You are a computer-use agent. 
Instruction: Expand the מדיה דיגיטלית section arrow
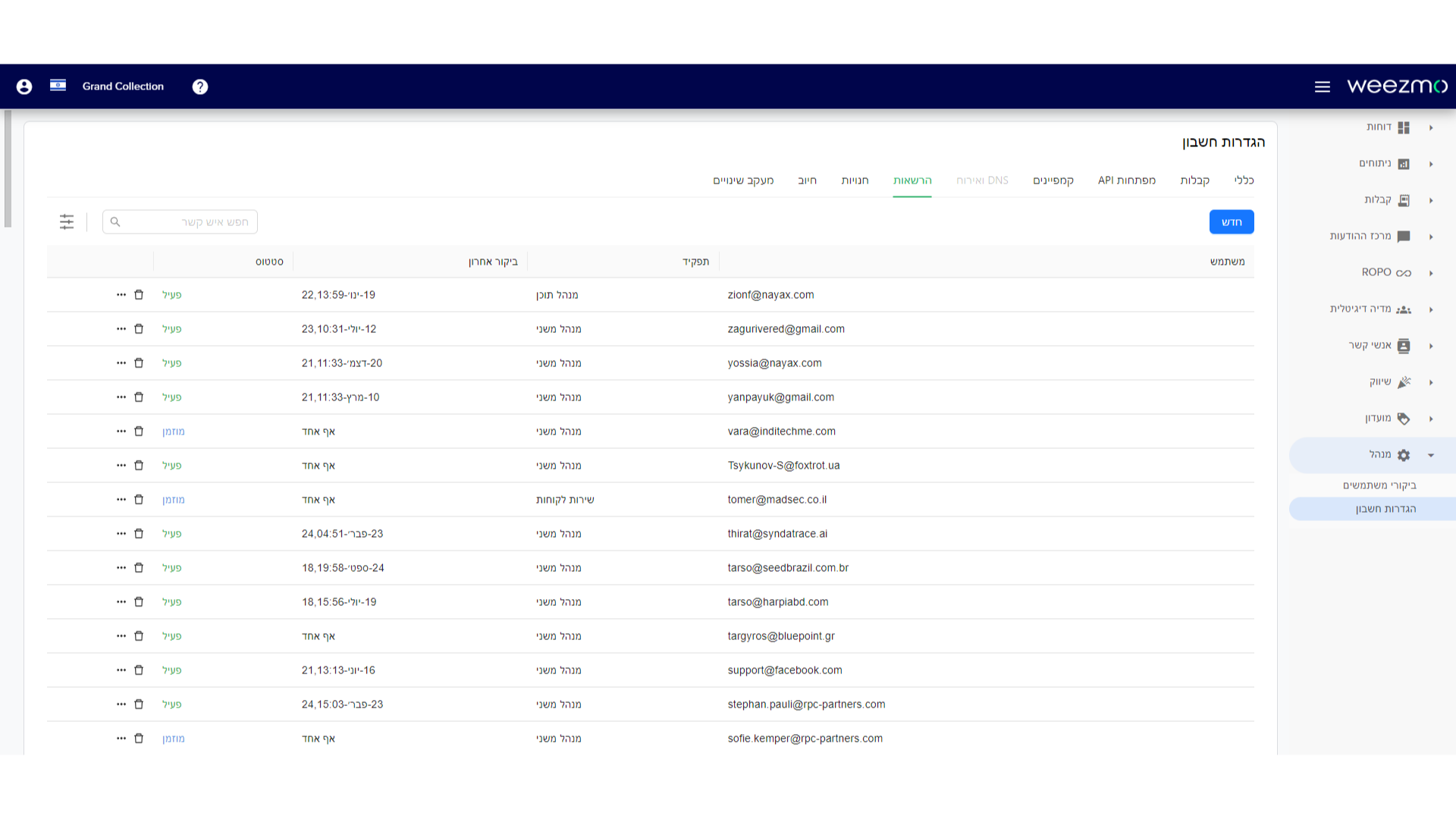pyautogui.click(x=1431, y=309)
